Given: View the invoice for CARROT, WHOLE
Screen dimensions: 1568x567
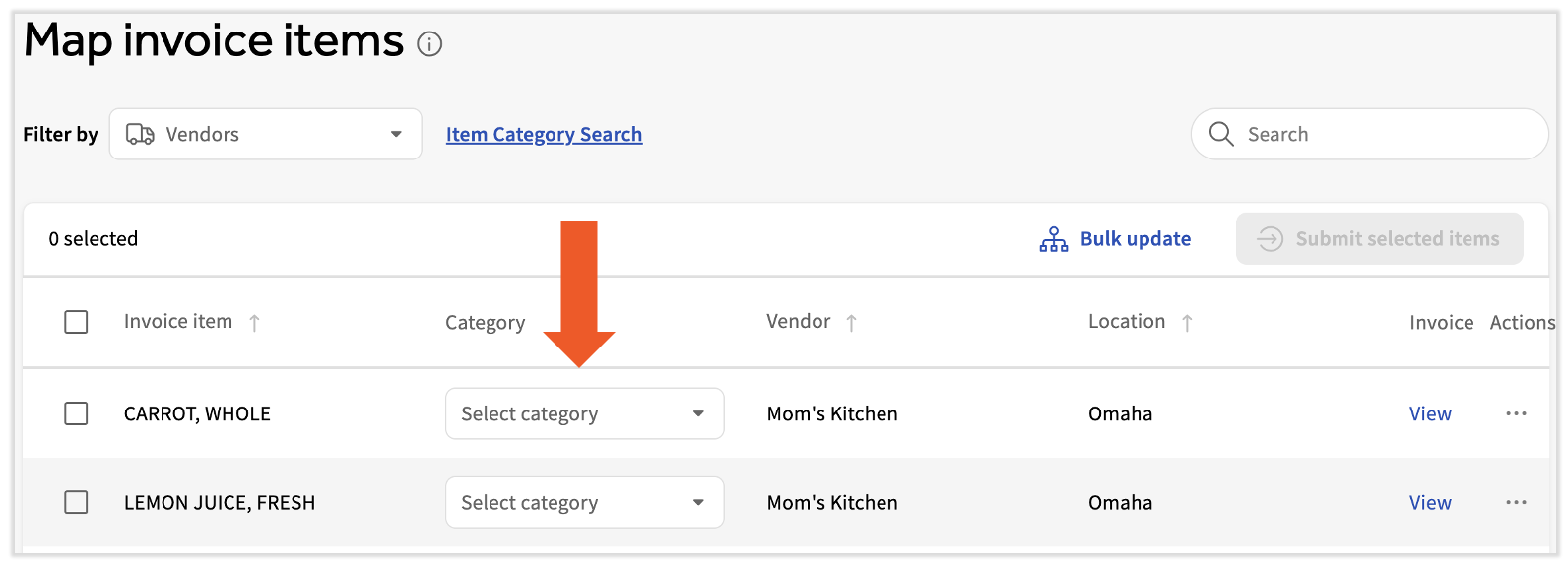Looking at the screenshot, I should (x=1430, y=413).
